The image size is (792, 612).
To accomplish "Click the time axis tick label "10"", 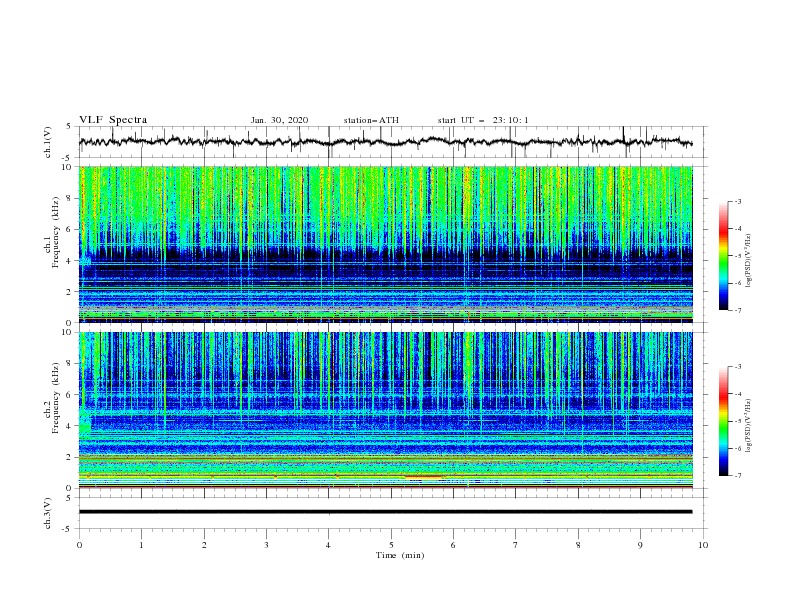I will point(703,545).
